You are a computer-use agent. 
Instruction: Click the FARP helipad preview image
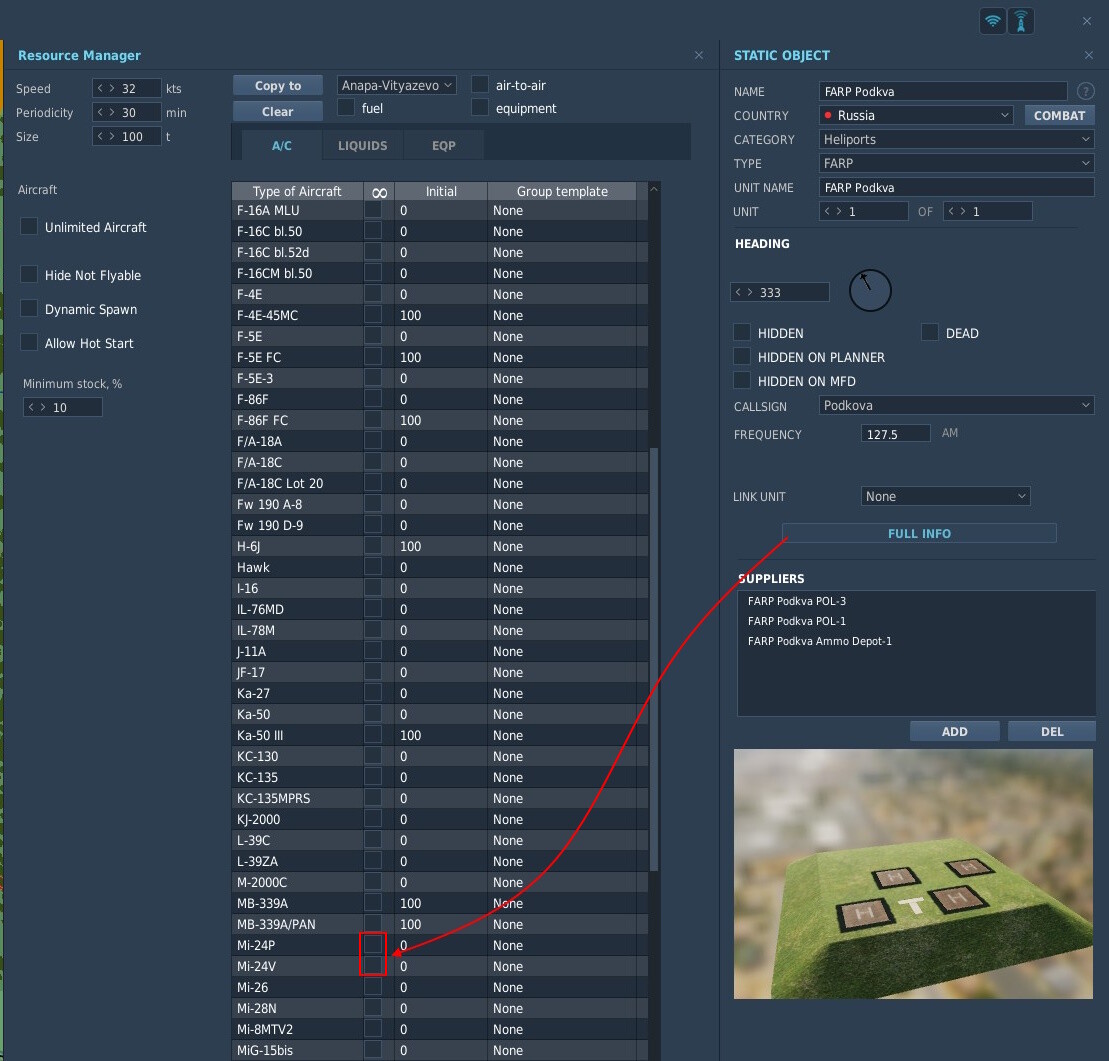coord(913,874)
